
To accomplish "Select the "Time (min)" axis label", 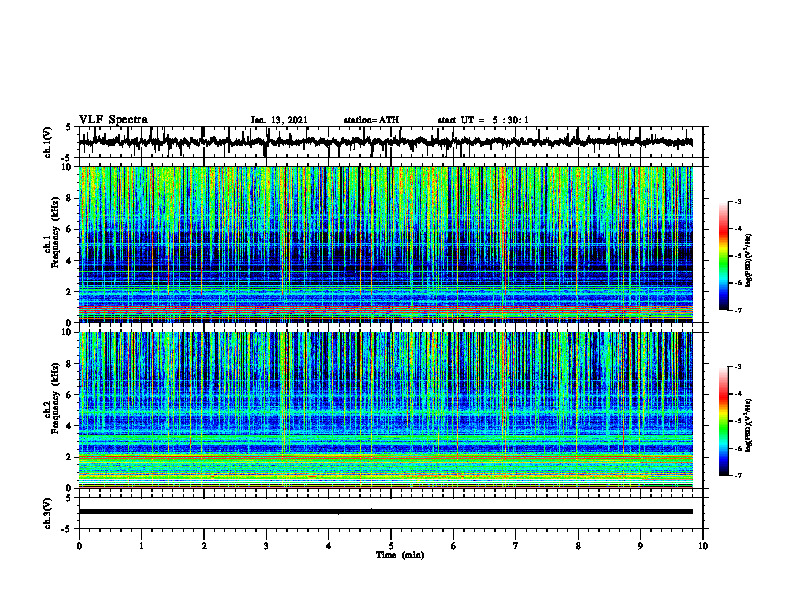I will click(x=400, y=555).
